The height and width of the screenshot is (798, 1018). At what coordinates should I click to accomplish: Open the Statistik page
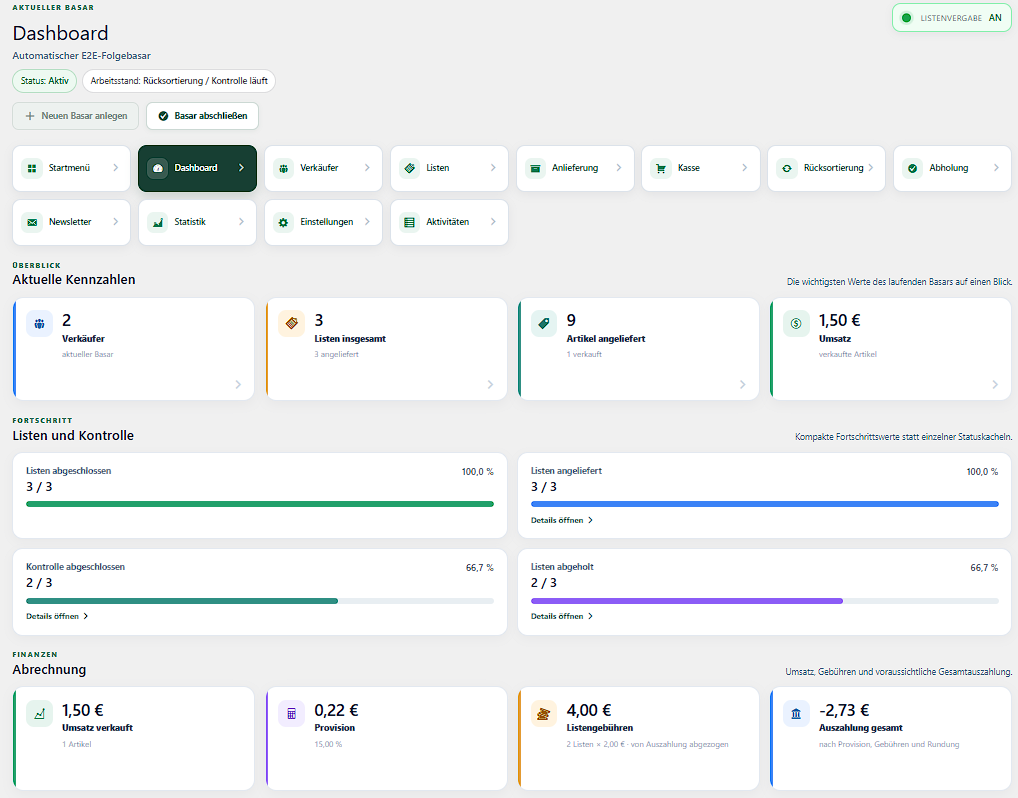click(197, 222)
